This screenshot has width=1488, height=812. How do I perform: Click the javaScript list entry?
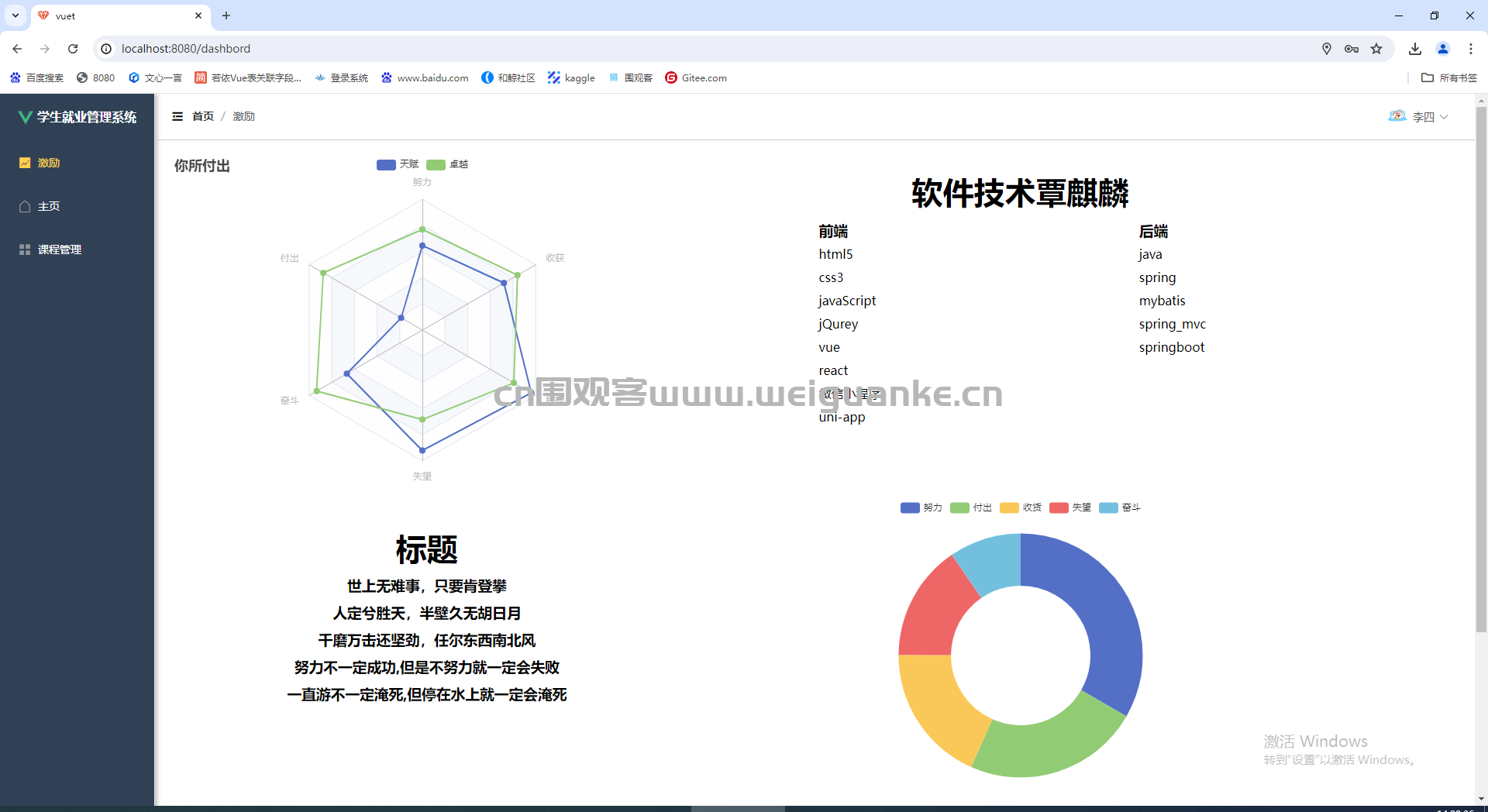pos(847,301)
